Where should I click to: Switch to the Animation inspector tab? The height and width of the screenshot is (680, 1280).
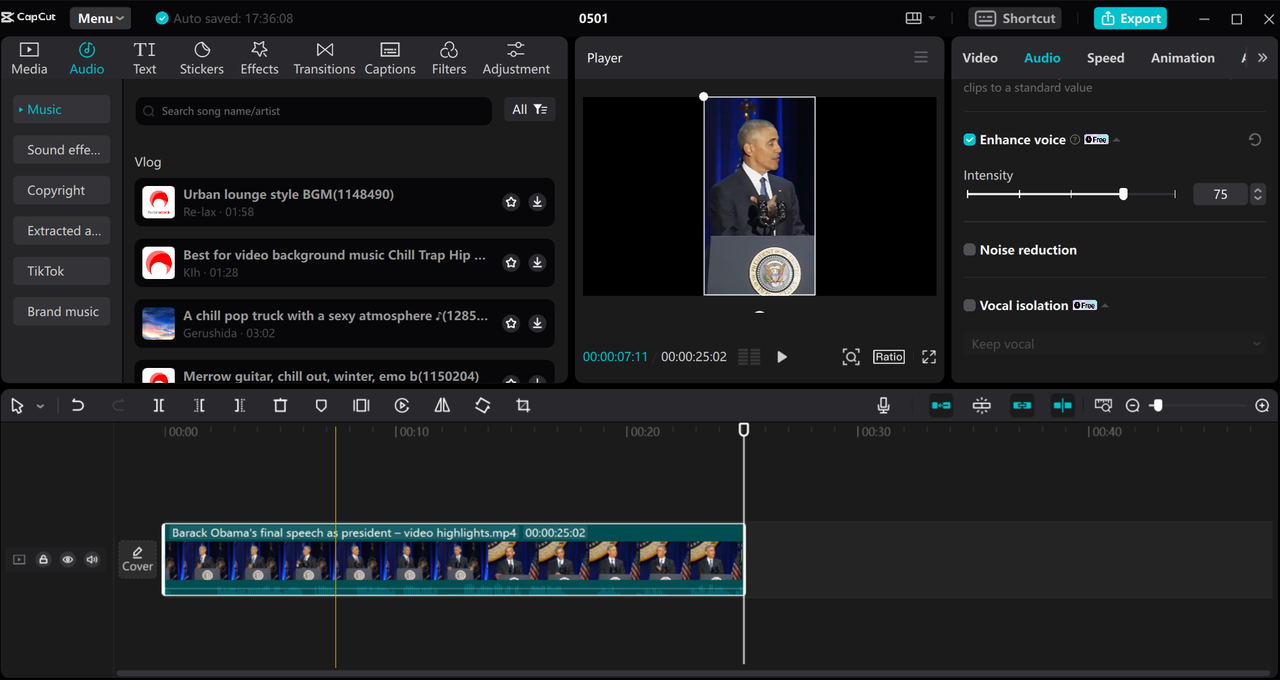(1182, 58)
